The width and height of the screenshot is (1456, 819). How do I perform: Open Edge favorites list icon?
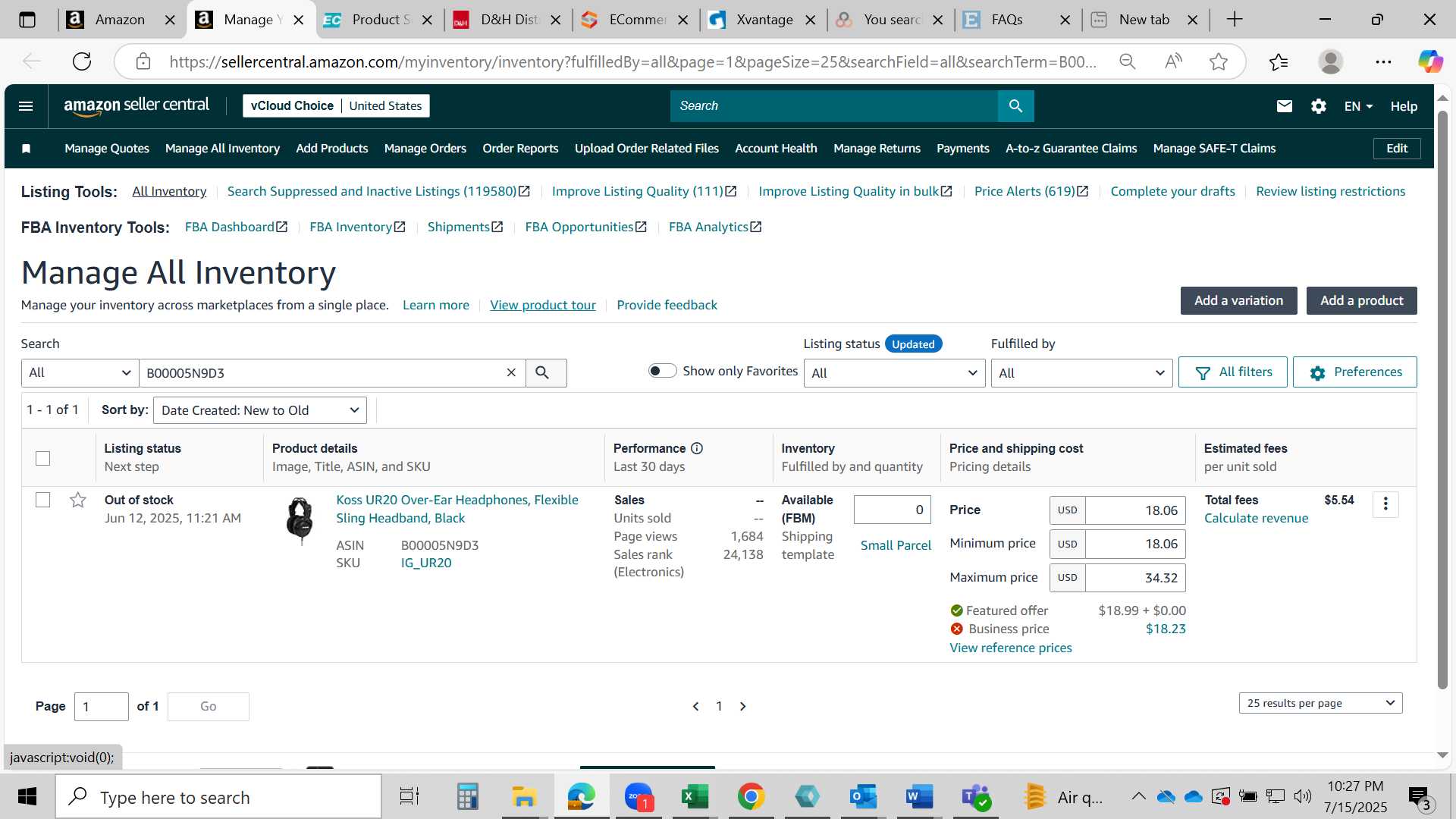pyautogui.click(x=1279, y=61)
